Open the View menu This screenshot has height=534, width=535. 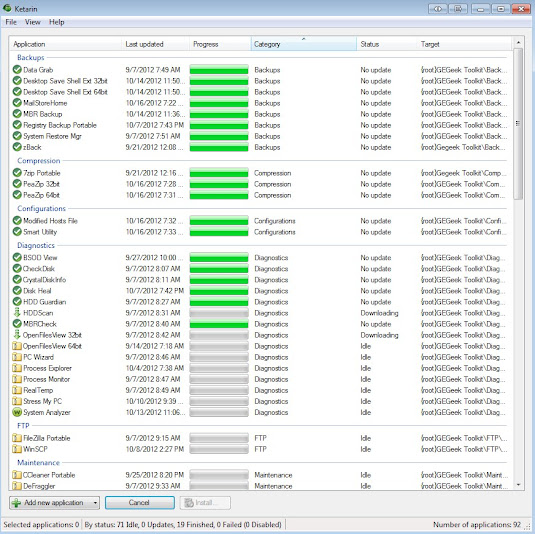tap(32, 22)
